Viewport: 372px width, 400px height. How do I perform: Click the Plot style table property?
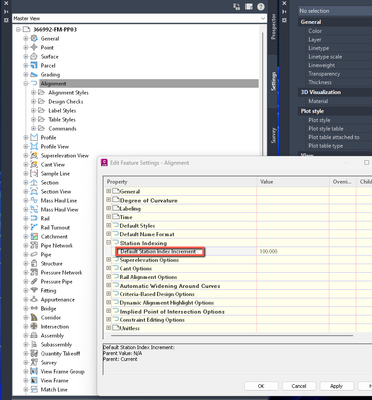pos(326,129)
